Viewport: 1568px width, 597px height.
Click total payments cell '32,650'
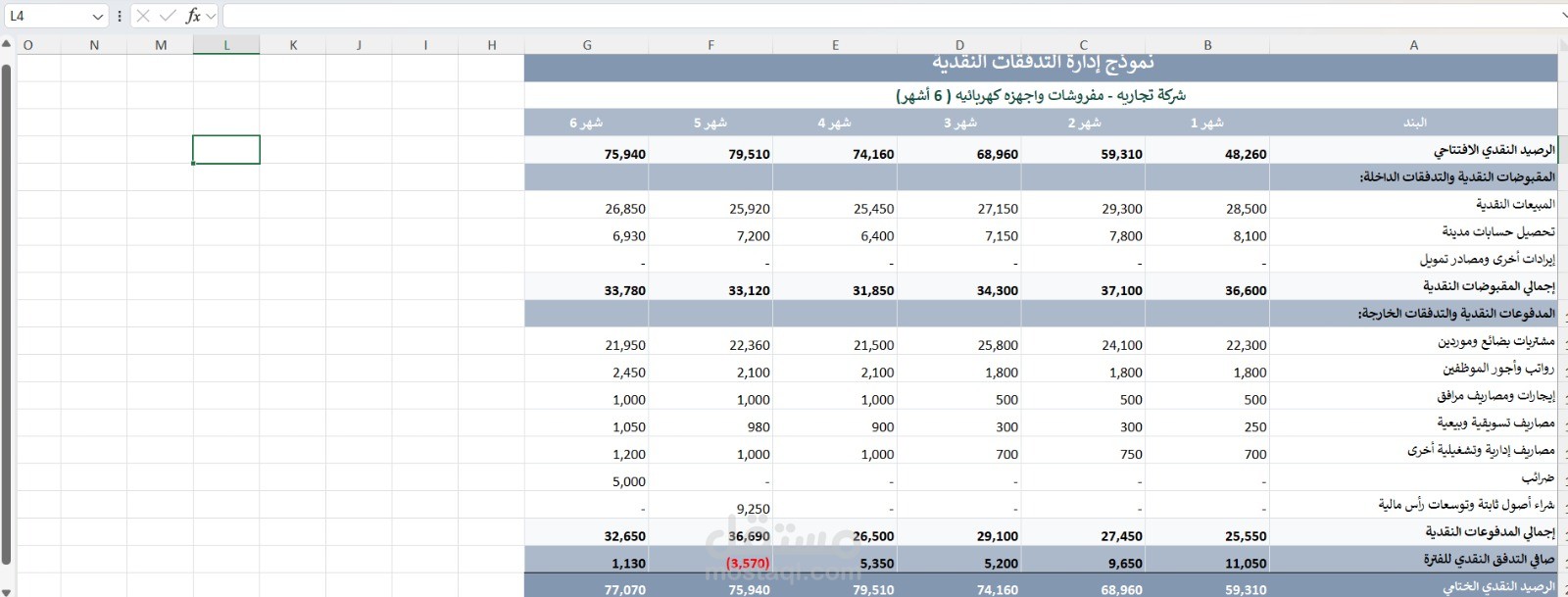coord(587,532)
